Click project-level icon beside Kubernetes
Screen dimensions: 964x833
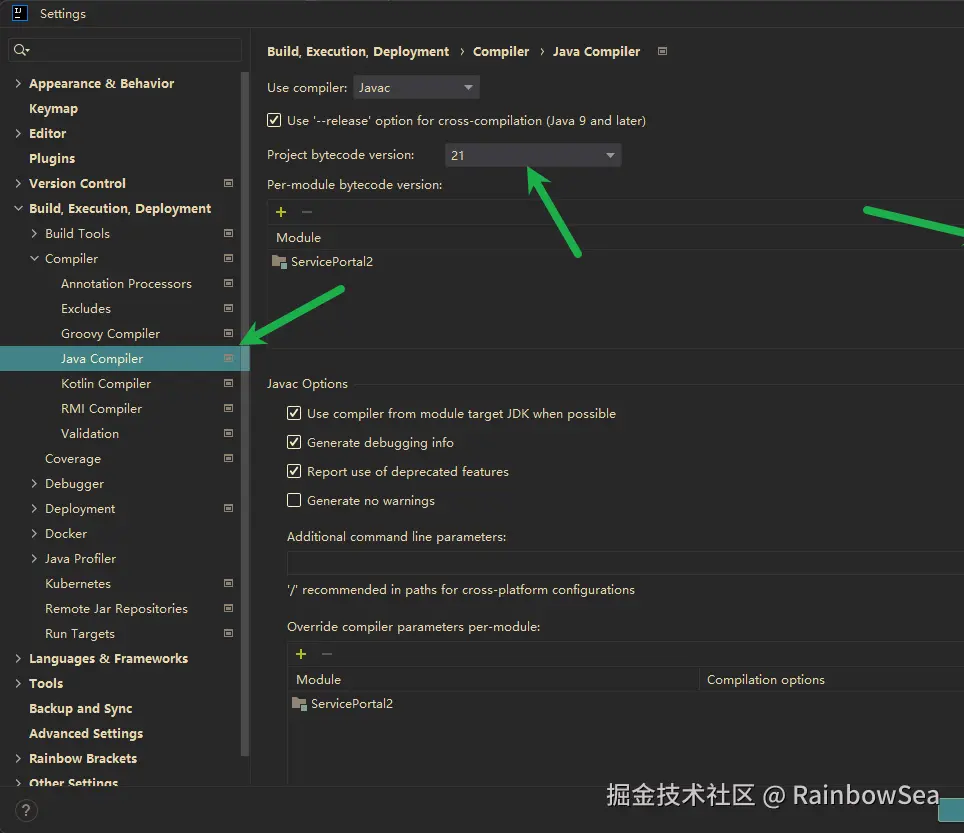point(228,583)
